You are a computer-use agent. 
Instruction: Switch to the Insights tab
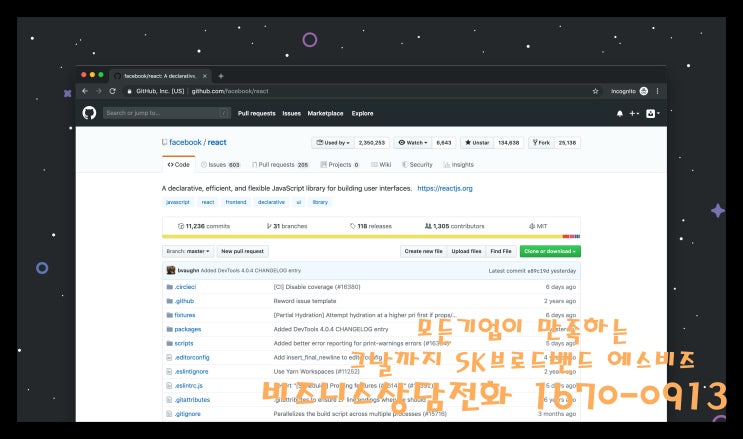coord(458,165)
